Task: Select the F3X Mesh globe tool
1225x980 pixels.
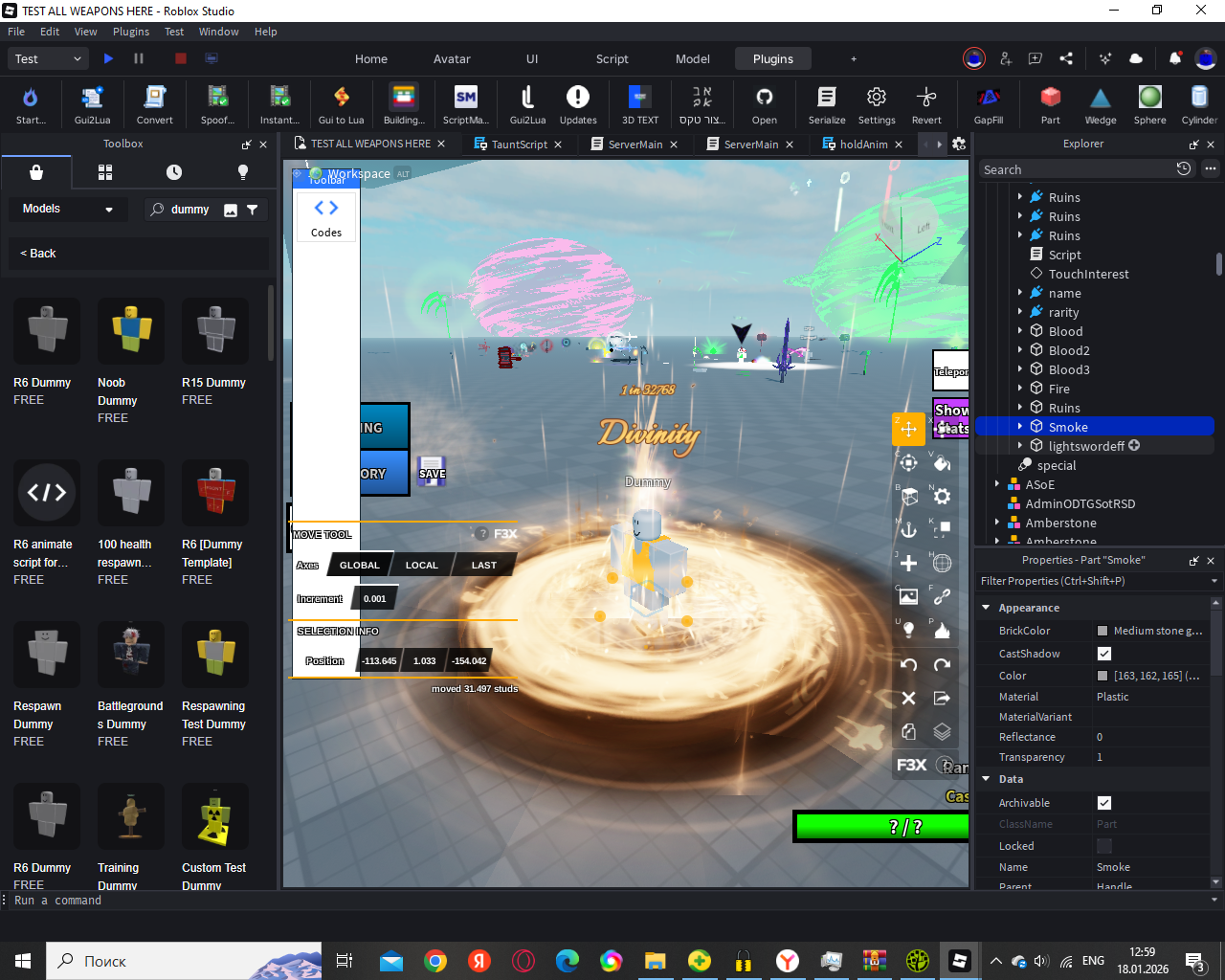Action: click(x=942, y=564)
